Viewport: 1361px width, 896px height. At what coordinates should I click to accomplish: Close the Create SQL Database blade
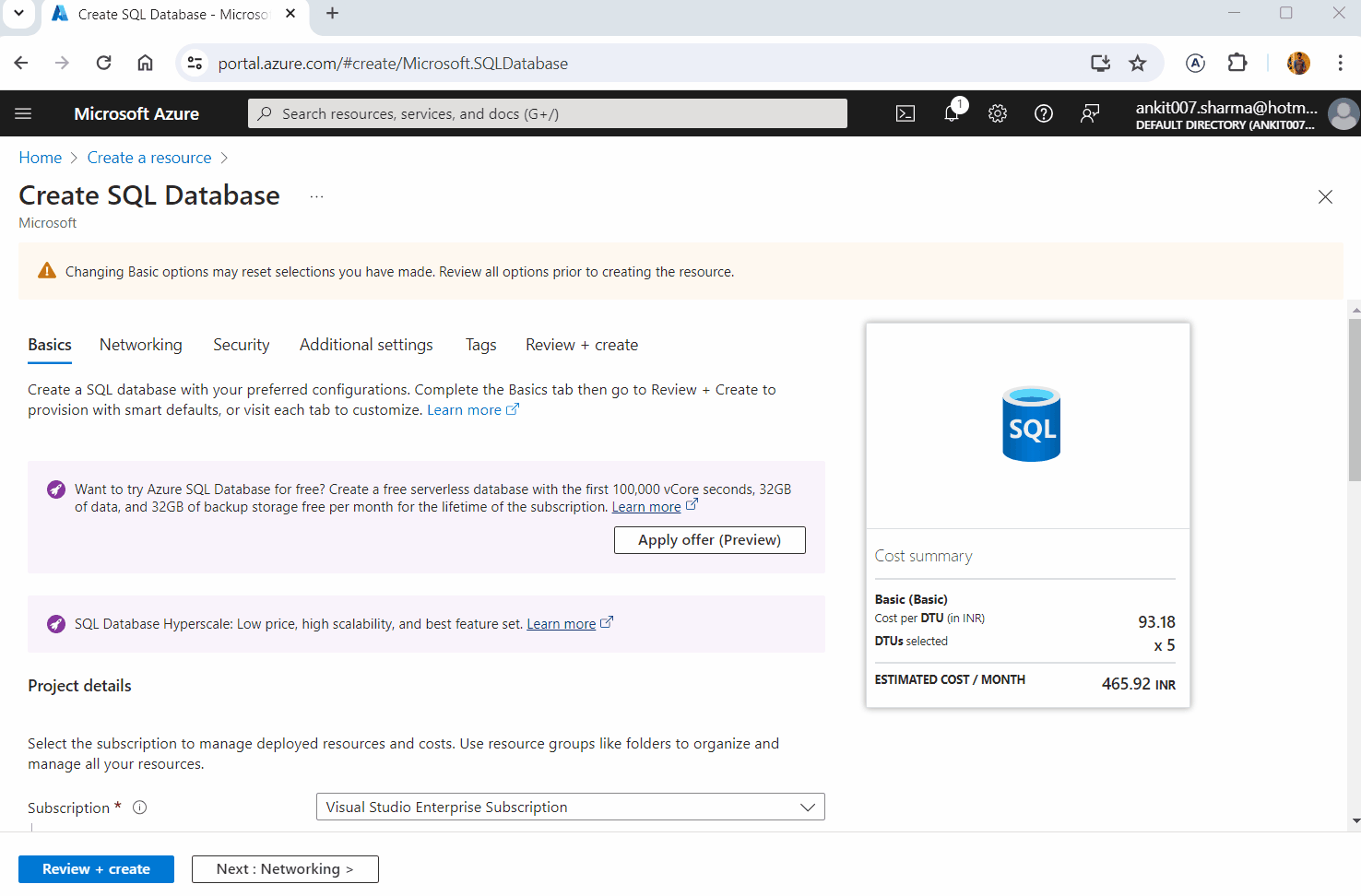1325,196
